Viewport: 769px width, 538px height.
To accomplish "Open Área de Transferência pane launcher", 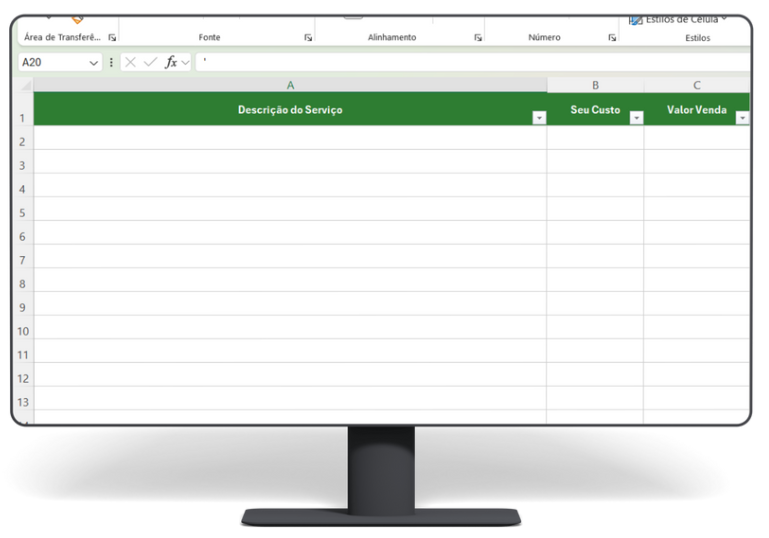I will (112, 38).
